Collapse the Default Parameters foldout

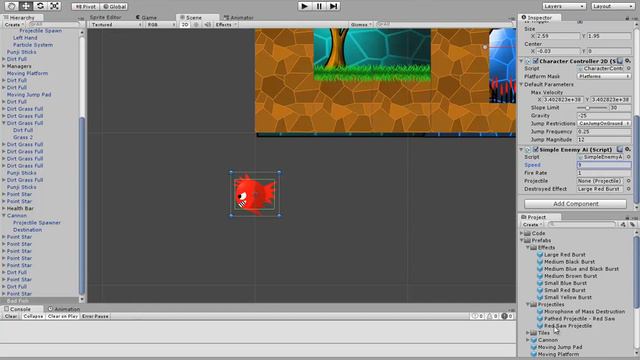point(521,84)
